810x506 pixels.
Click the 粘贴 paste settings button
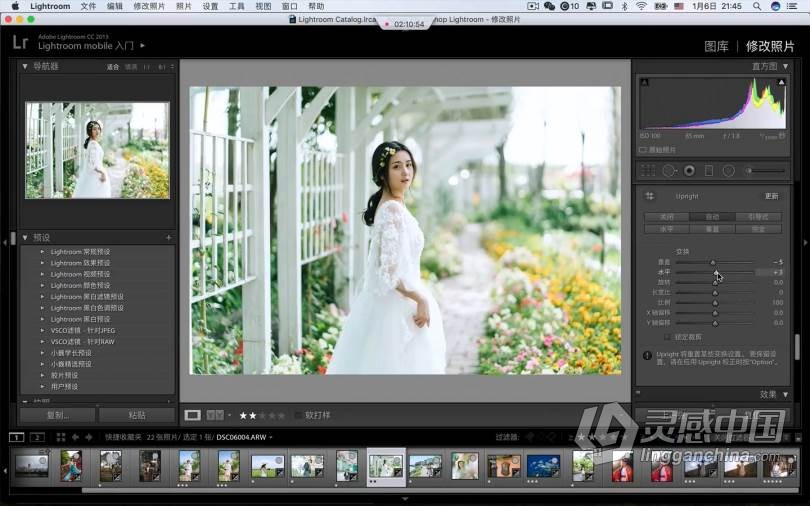(x=137, y=415)
